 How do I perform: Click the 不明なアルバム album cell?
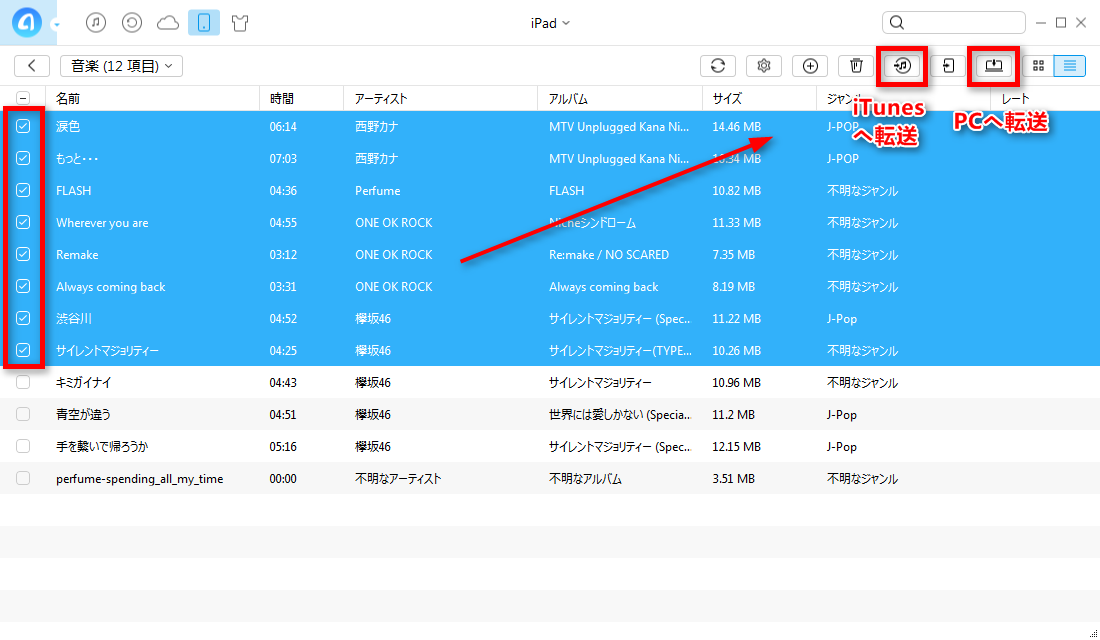click(585, 479)
